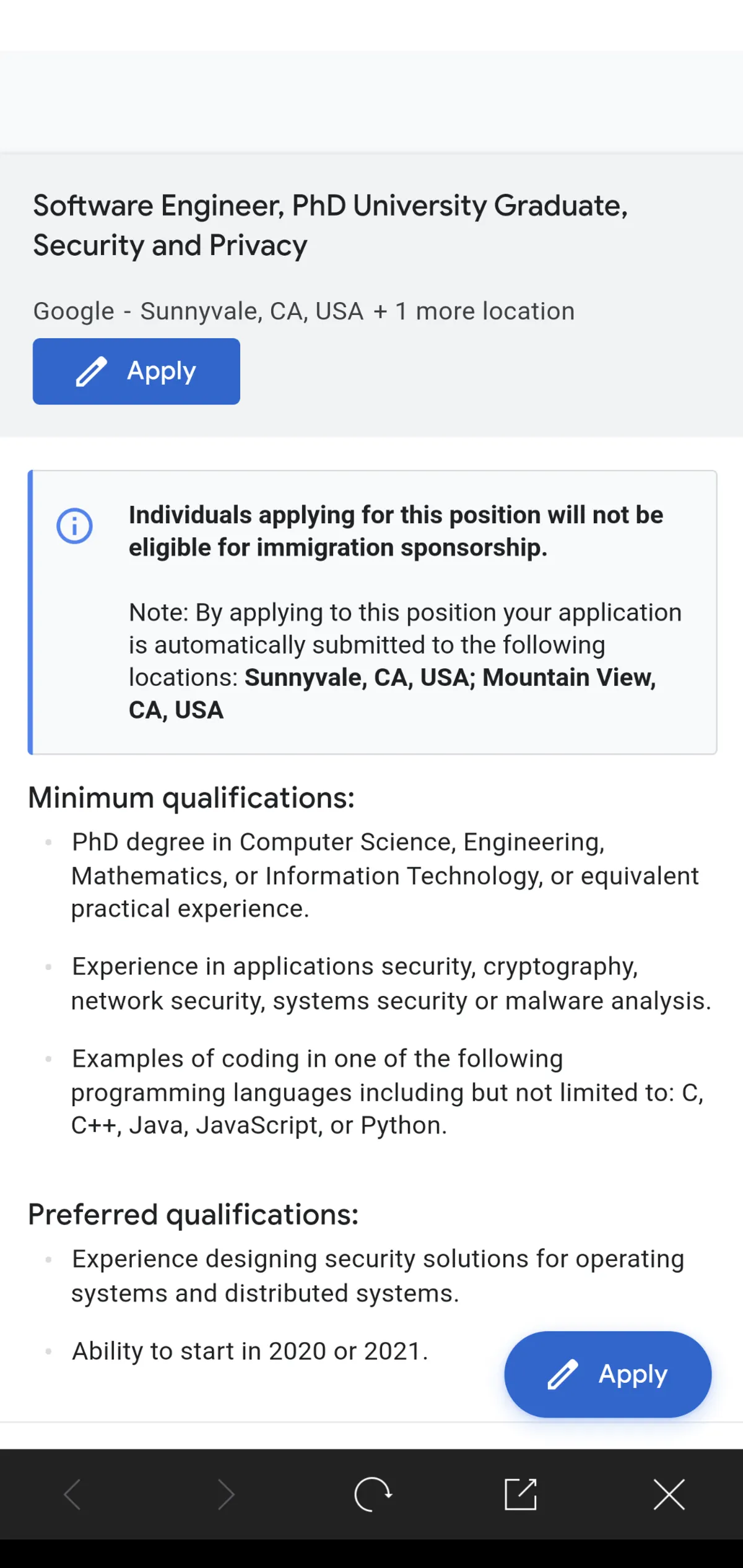Click the programming languages coding bullet

387,1092
